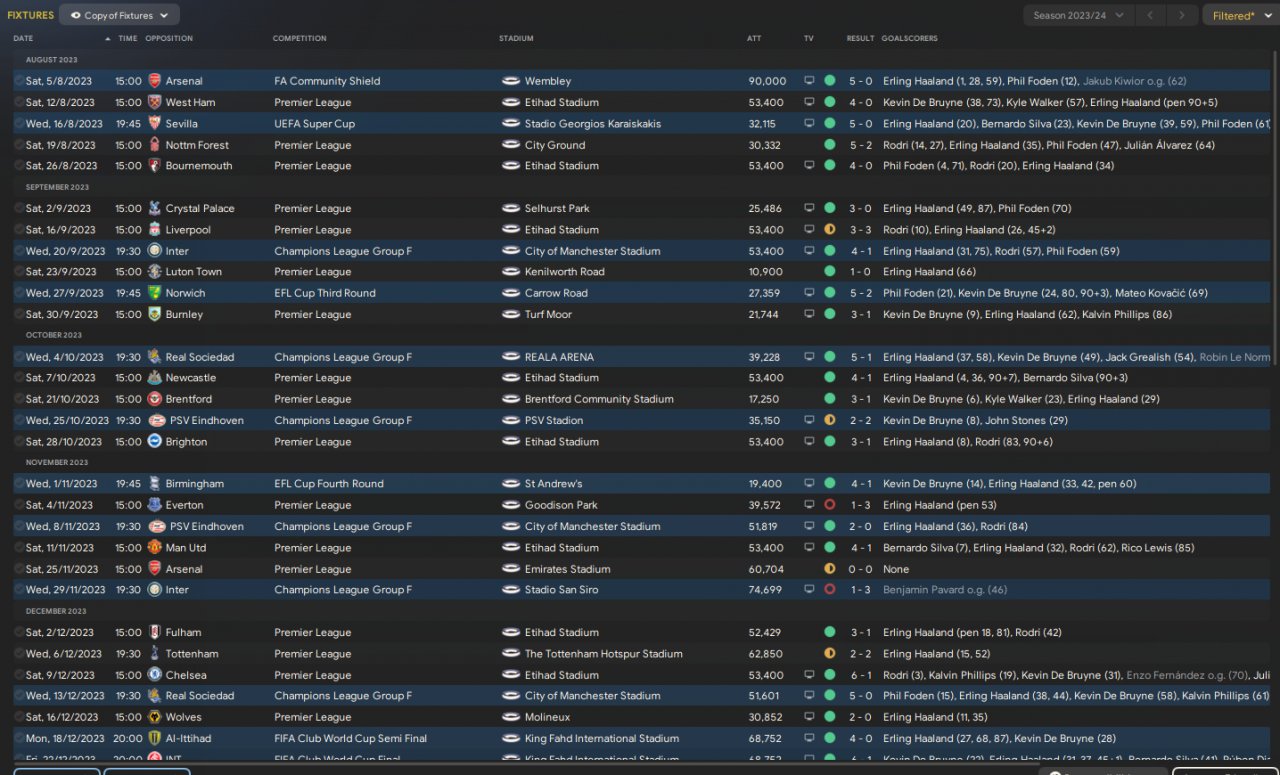
Task: Toggle the check mark for Sat, 12/8/2023 fixture
Action: [x=19, y=102]
